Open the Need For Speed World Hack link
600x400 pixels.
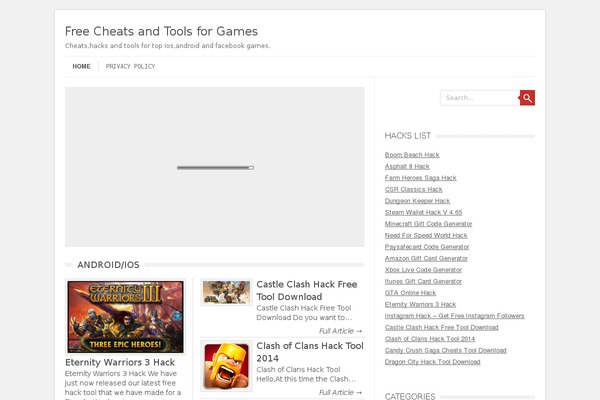[426, 235]
